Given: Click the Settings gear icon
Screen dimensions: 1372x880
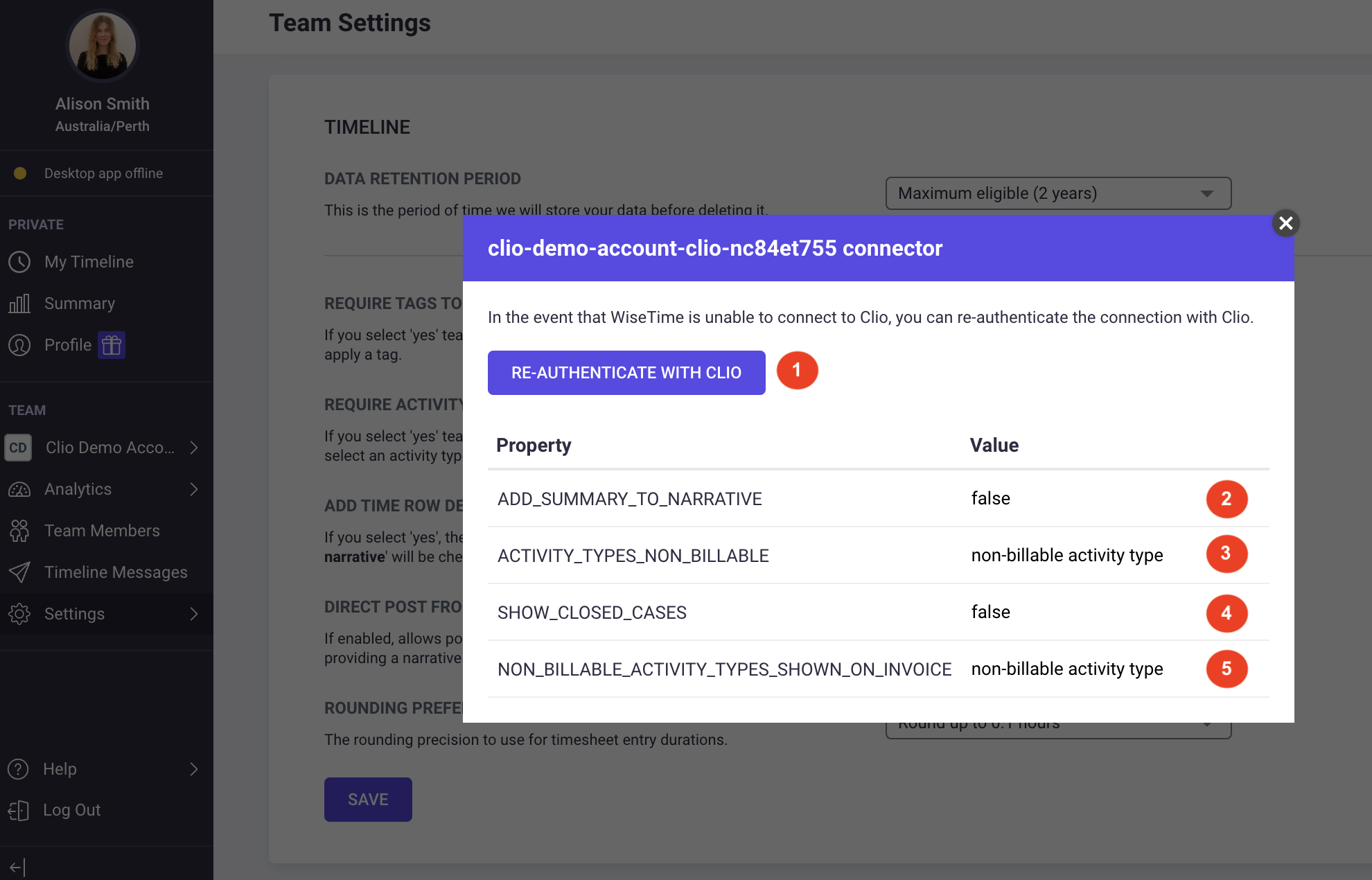Looking at the screenshot, I should pos(20,613).
